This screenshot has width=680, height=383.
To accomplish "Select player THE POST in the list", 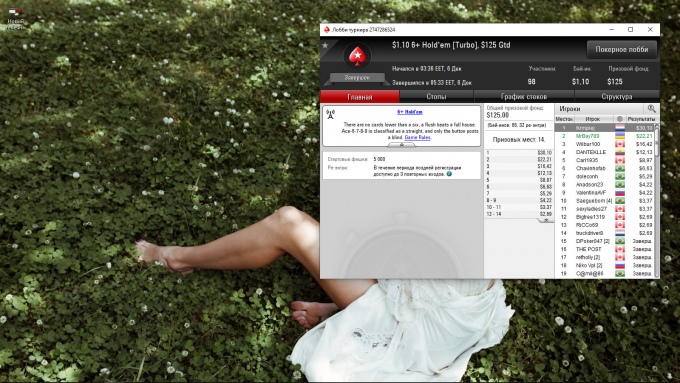I will click(x=604, y=249).
